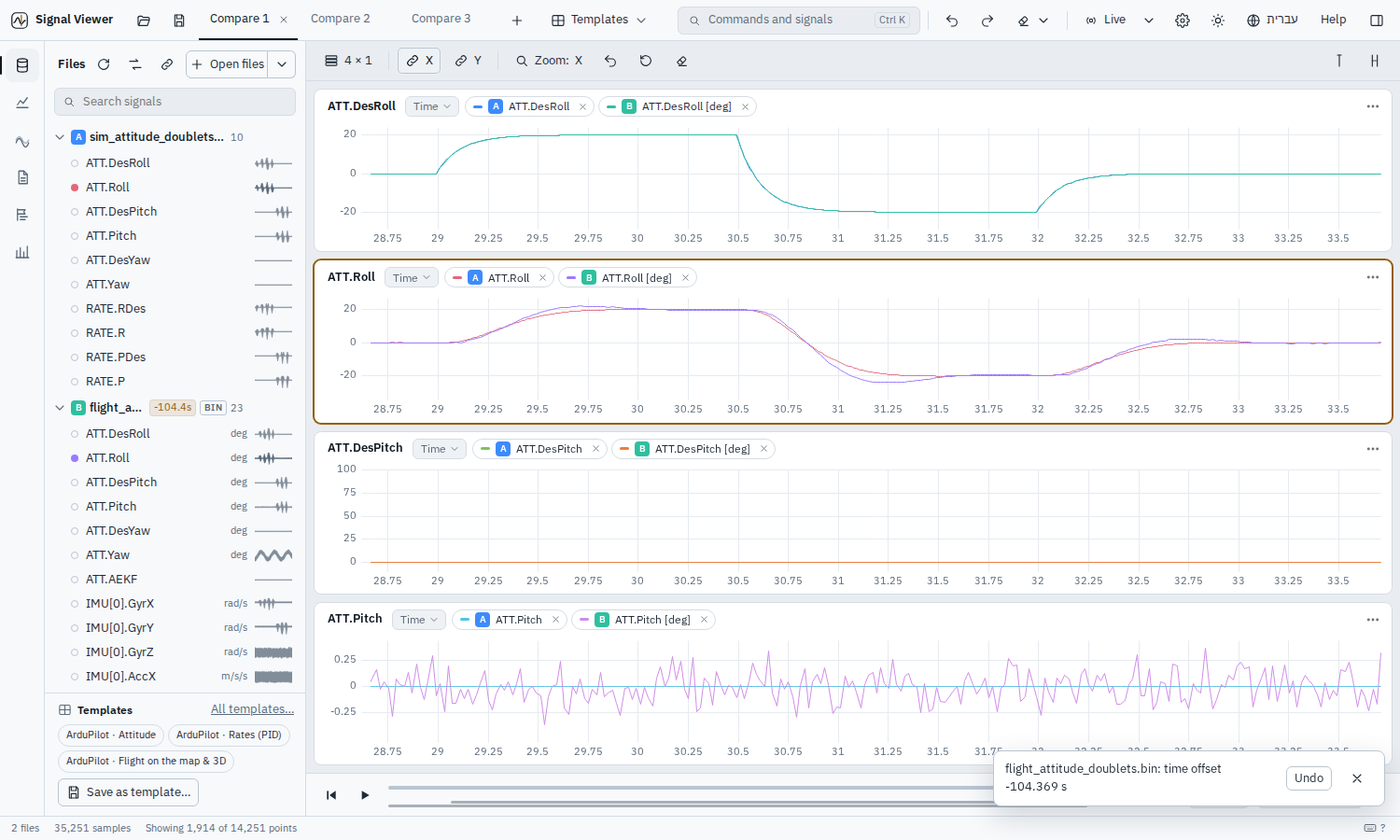Toggle Y axis link
This screenshot has width=1400, height=840.
coord(468,61)
